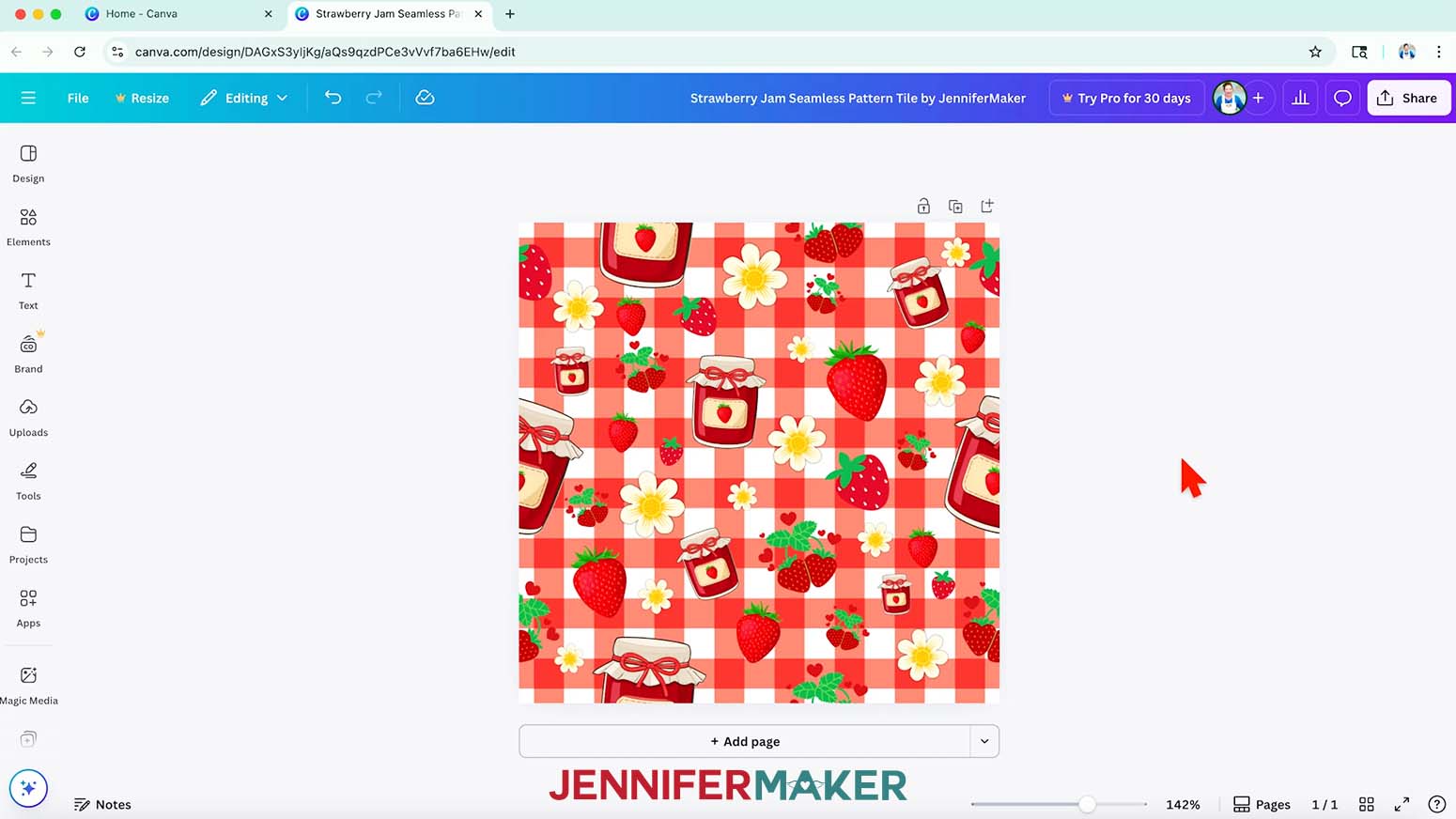The image size is (1456, 819).
Task: Open the analytics insights chart icon
Action: (1300, 98)
